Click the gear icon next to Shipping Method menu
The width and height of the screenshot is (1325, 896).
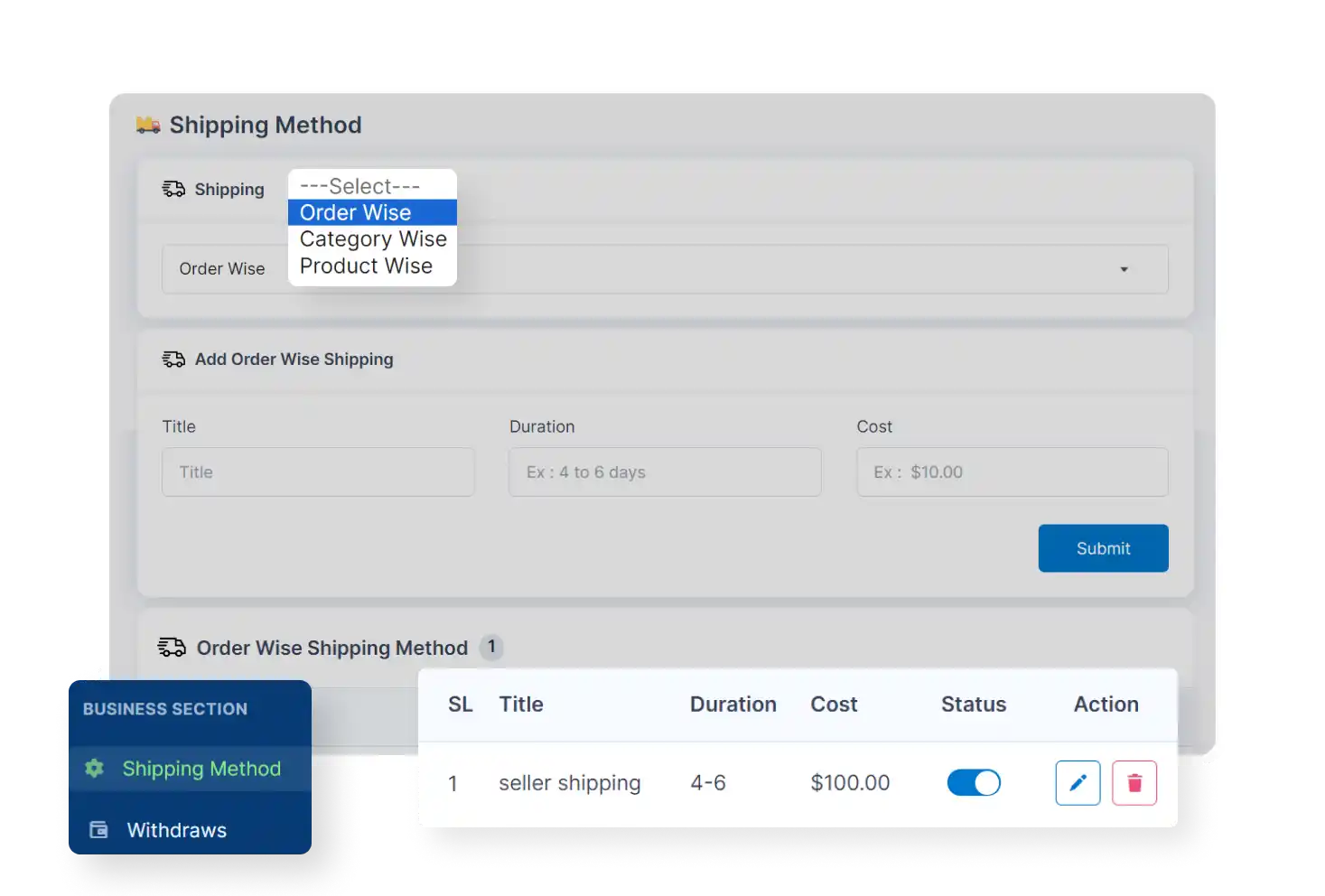click(96, 769)
